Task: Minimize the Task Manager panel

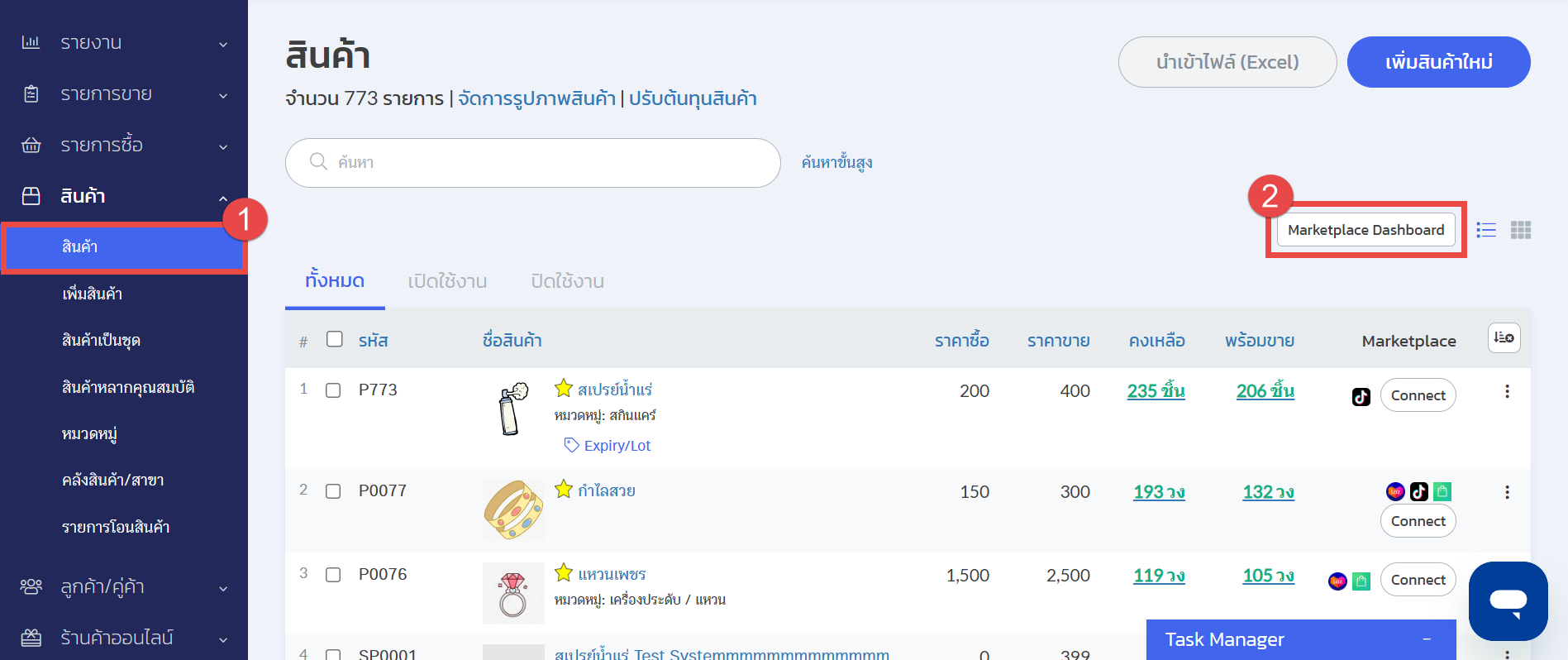Action: tap(1427, 639)
